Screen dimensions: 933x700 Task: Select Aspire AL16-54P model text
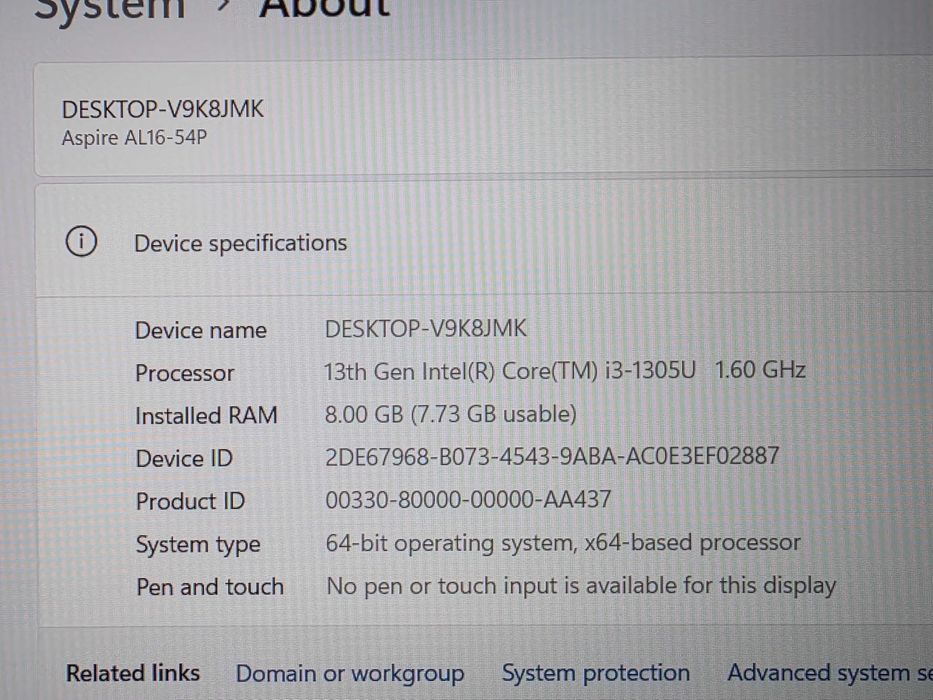click(134, 138)
